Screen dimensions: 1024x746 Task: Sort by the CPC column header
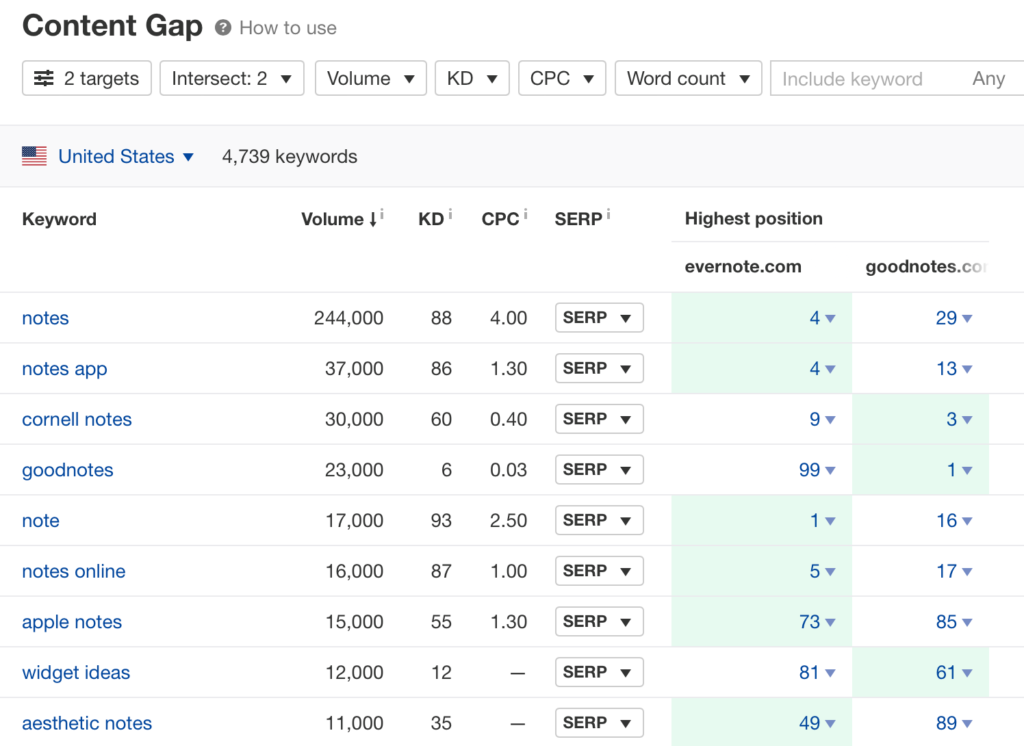point(500,219)
